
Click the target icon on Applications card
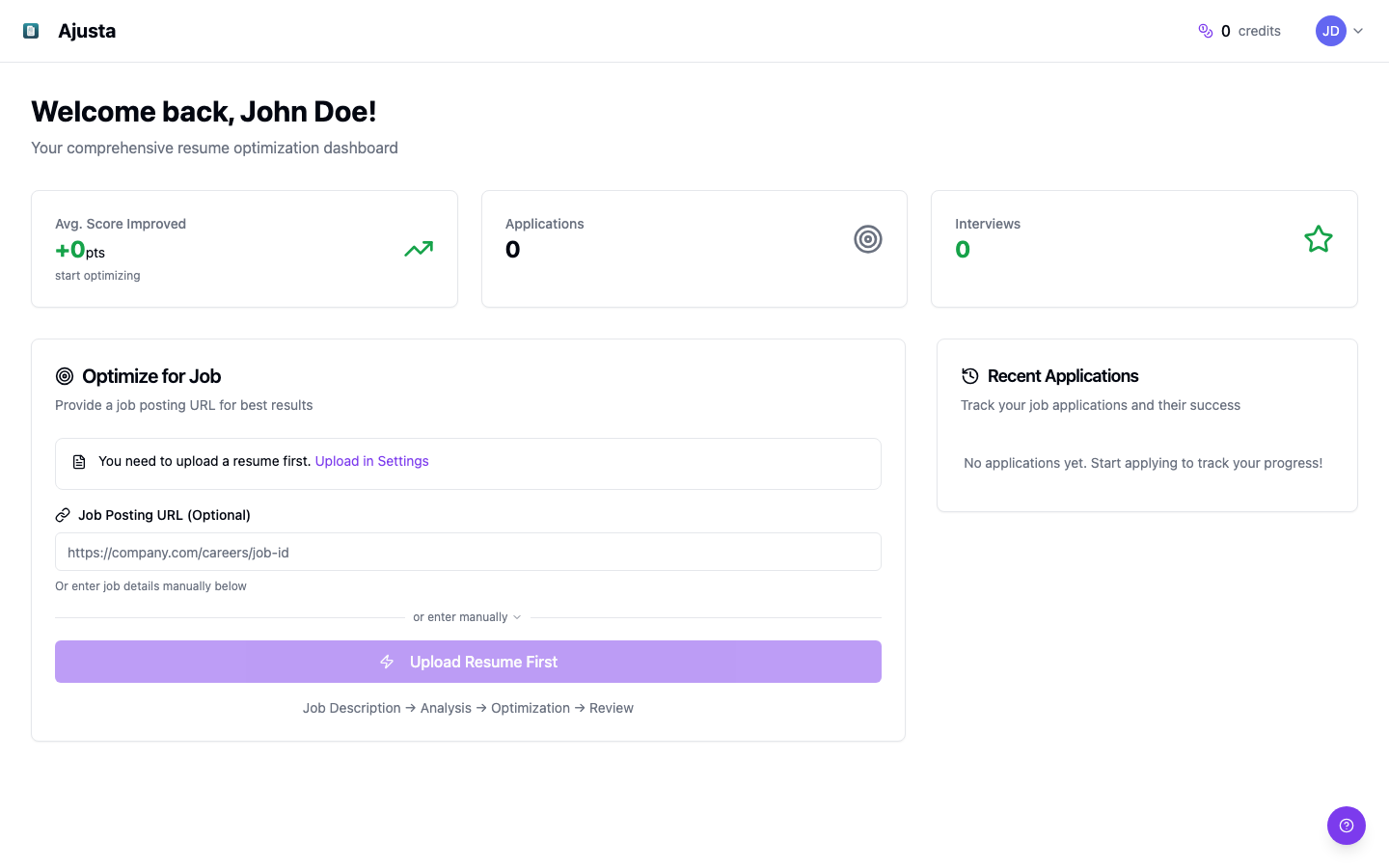pyautogui.click(x=867, y=239)
